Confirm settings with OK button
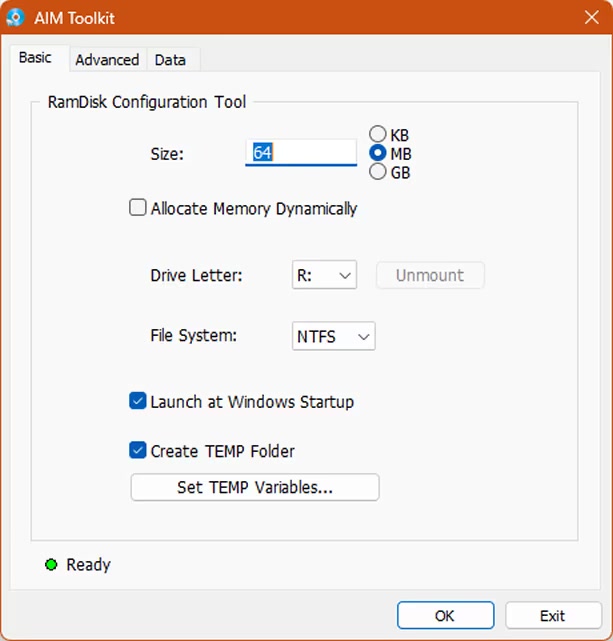 click(445, 615)
